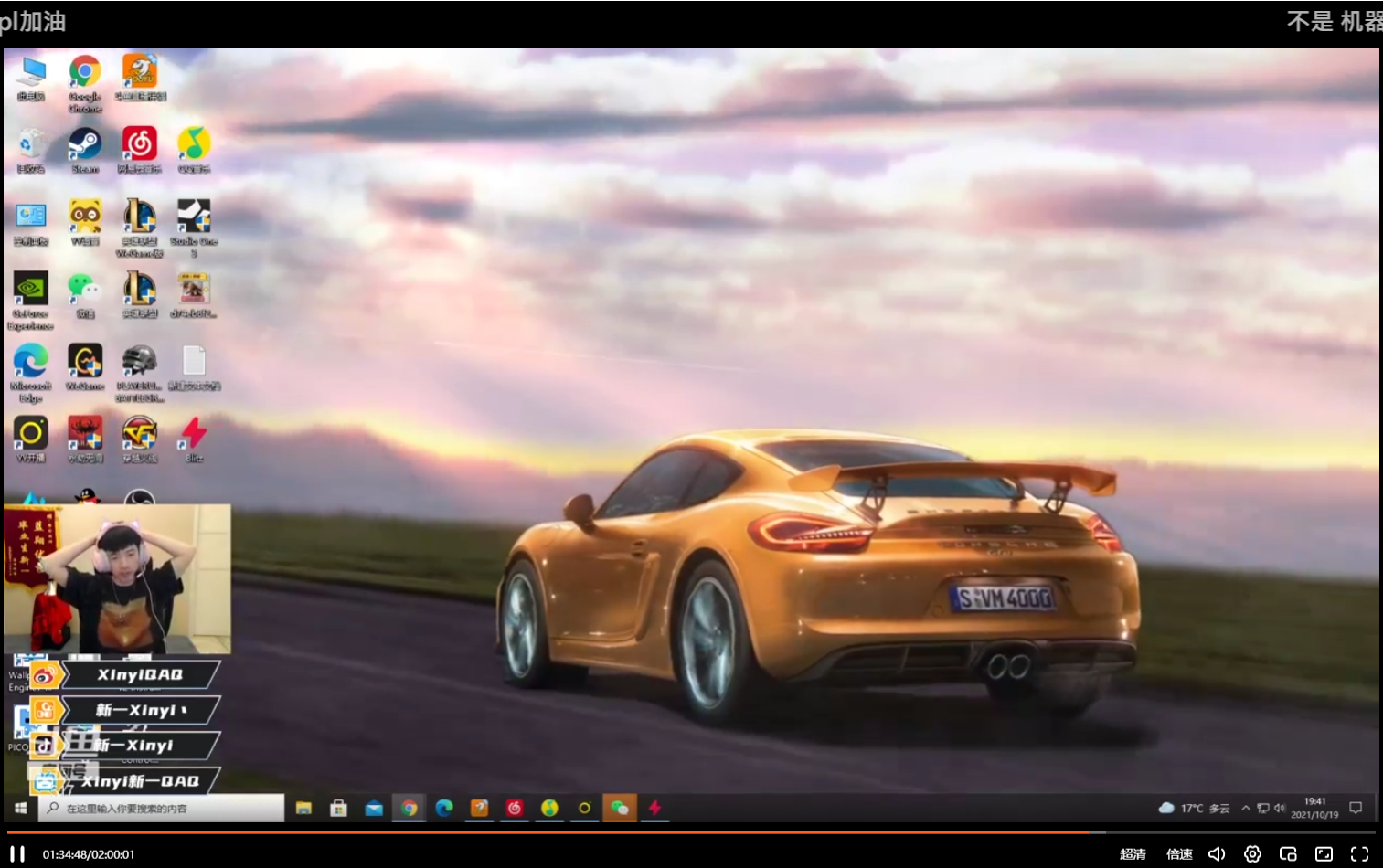Click the Windows taskbar search box
This screenshot has height=868, width=1383.
pyautogui.click(x=162, y=808)
